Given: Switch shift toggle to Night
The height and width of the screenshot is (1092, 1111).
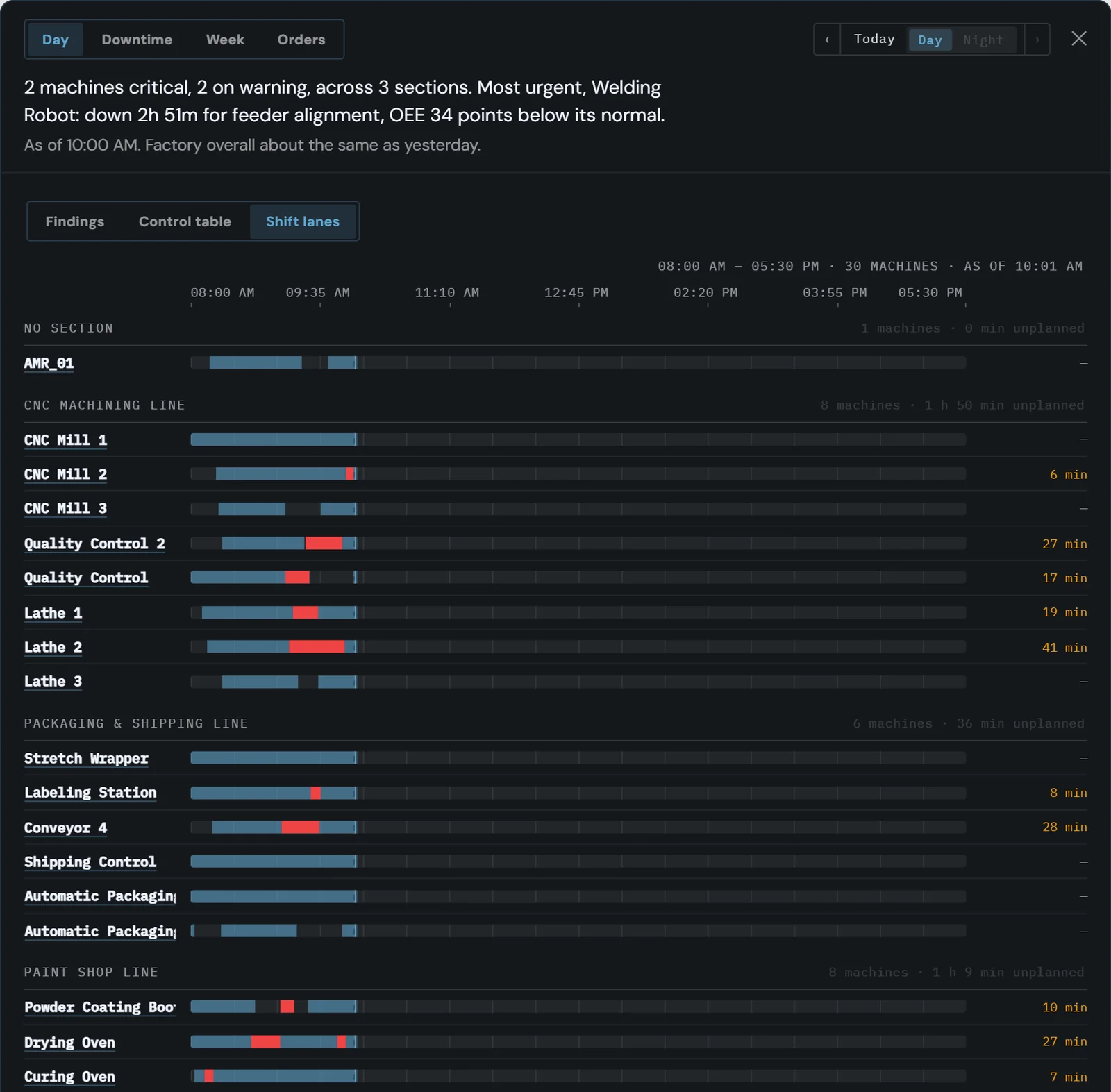Looking at the screenshot, I should tap(983, 40).
